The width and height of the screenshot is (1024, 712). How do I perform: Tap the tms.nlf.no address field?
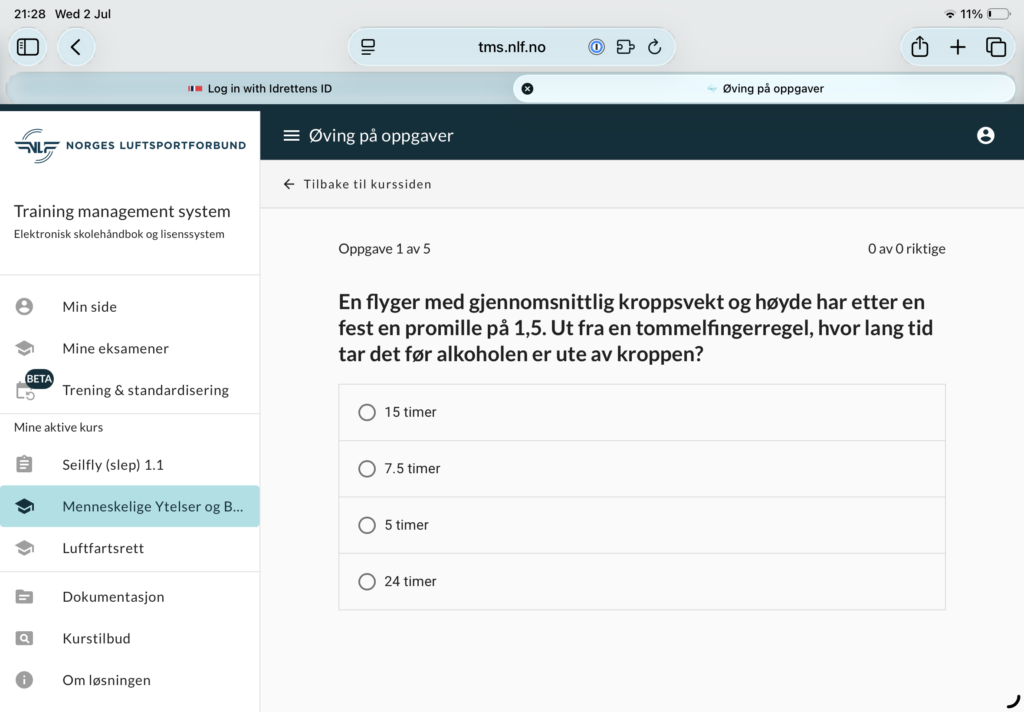511,47
